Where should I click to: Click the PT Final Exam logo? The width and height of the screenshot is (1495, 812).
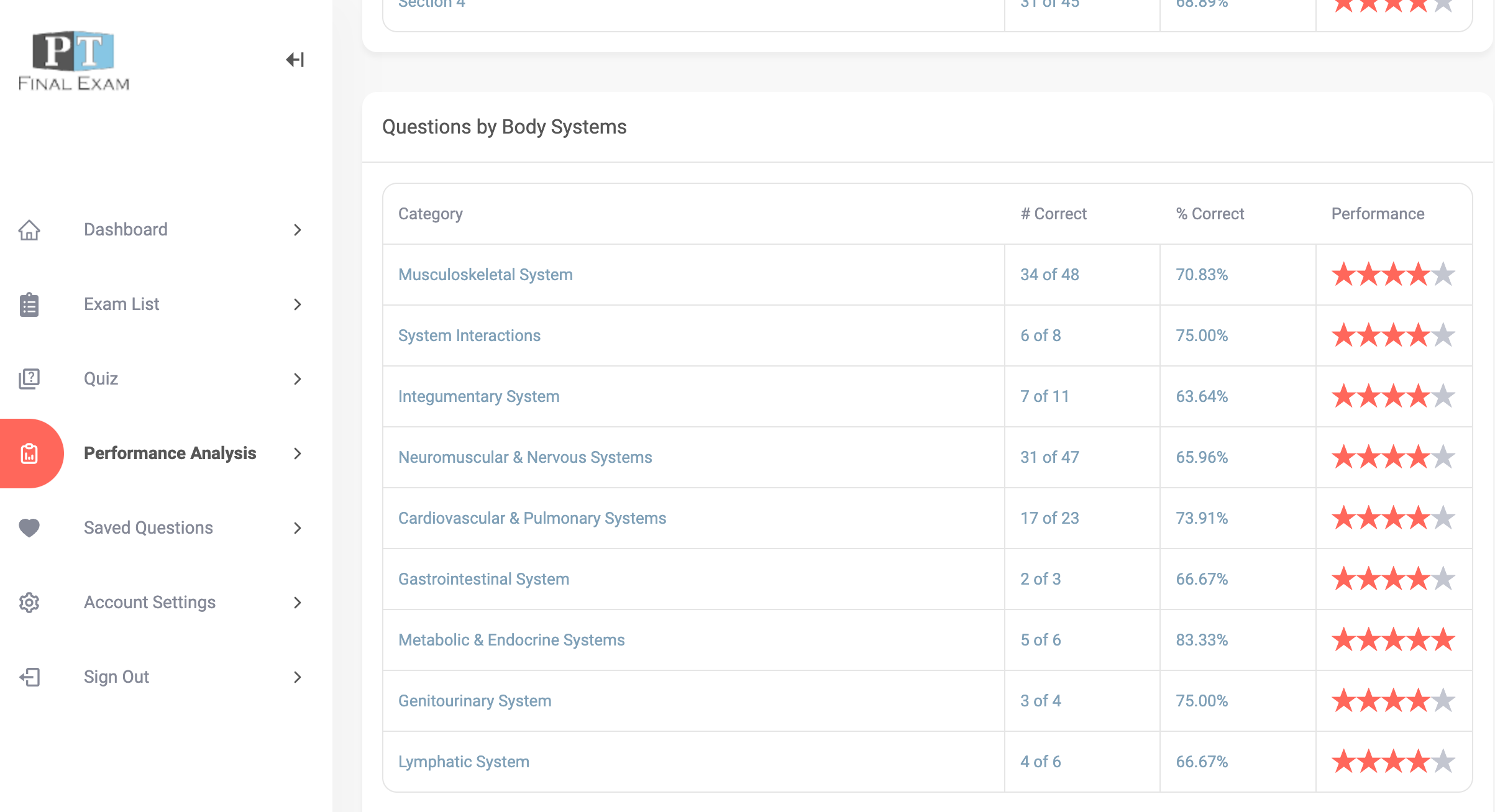coord(74,60)
